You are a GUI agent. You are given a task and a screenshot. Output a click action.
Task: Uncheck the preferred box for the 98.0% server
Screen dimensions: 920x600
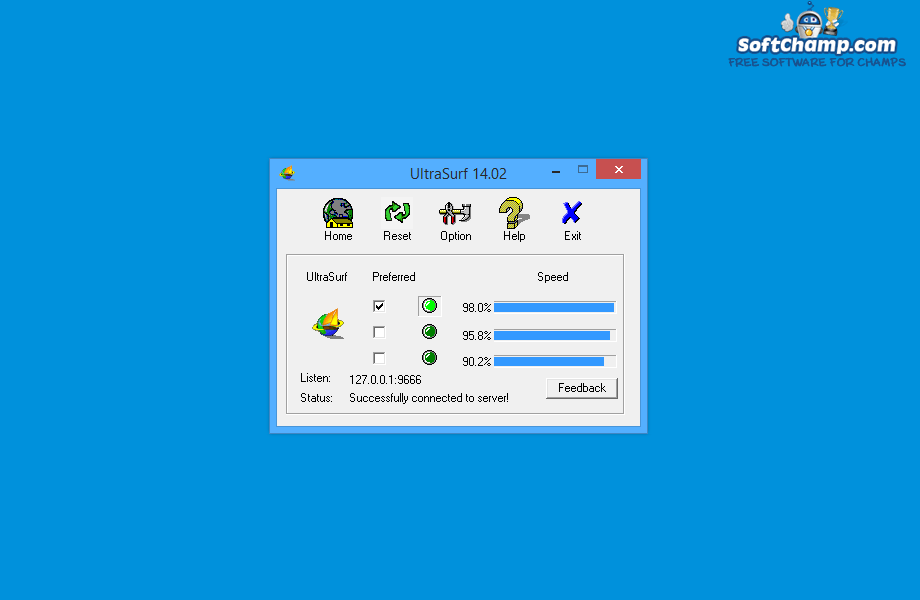point(379,306)
